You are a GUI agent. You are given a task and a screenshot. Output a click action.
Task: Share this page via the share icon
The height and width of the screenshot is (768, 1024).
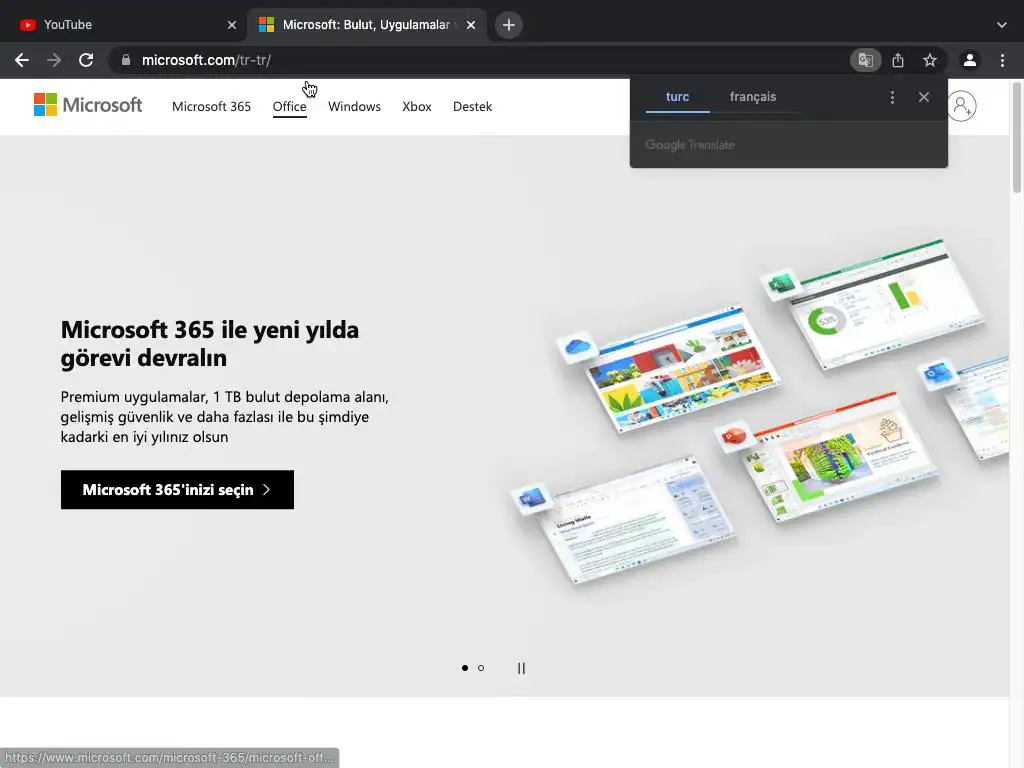[x=899, y=60]
